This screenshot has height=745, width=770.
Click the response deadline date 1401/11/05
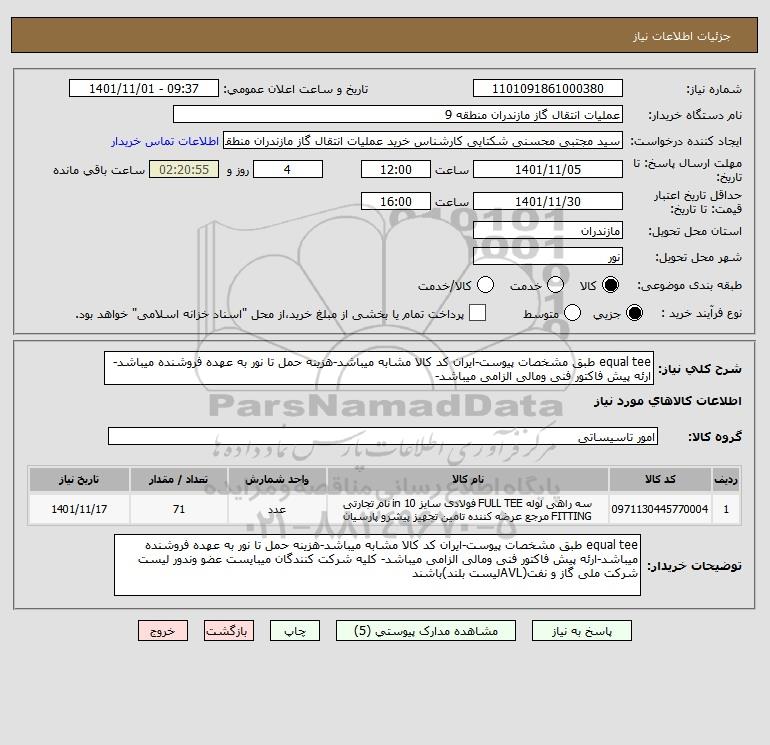(x=548, y=170)
